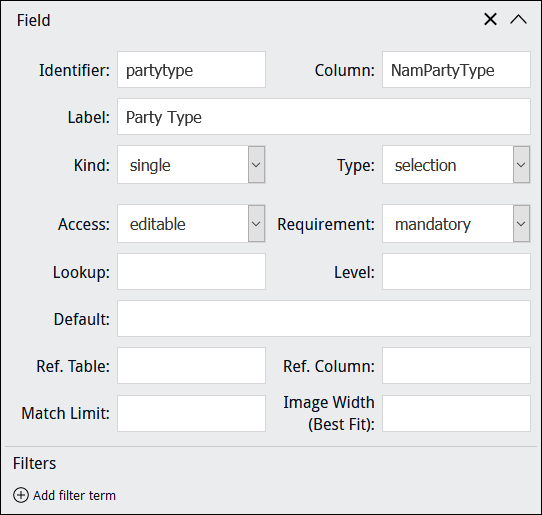Image resolution: width=542 pixels, height=515 pixels.
Task: Collapse the Field panel using the chevron
Action: click(518, 19)
